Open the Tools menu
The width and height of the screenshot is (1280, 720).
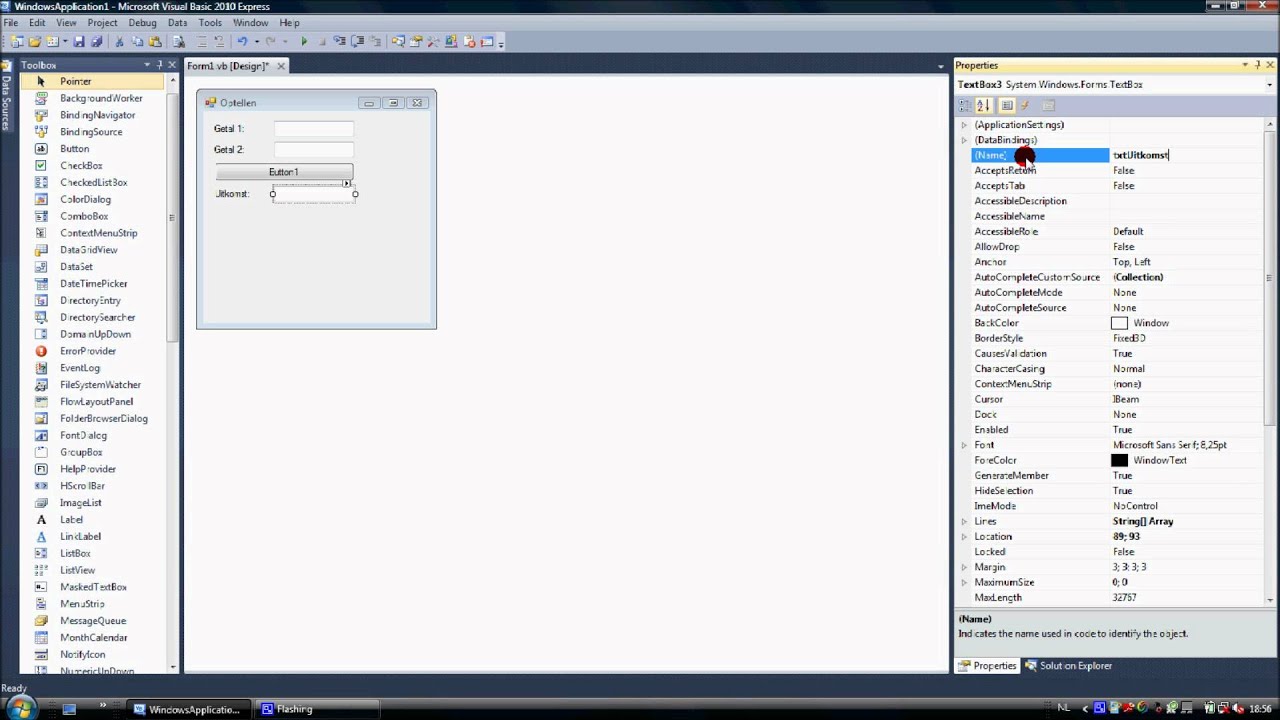click(210, 22)
